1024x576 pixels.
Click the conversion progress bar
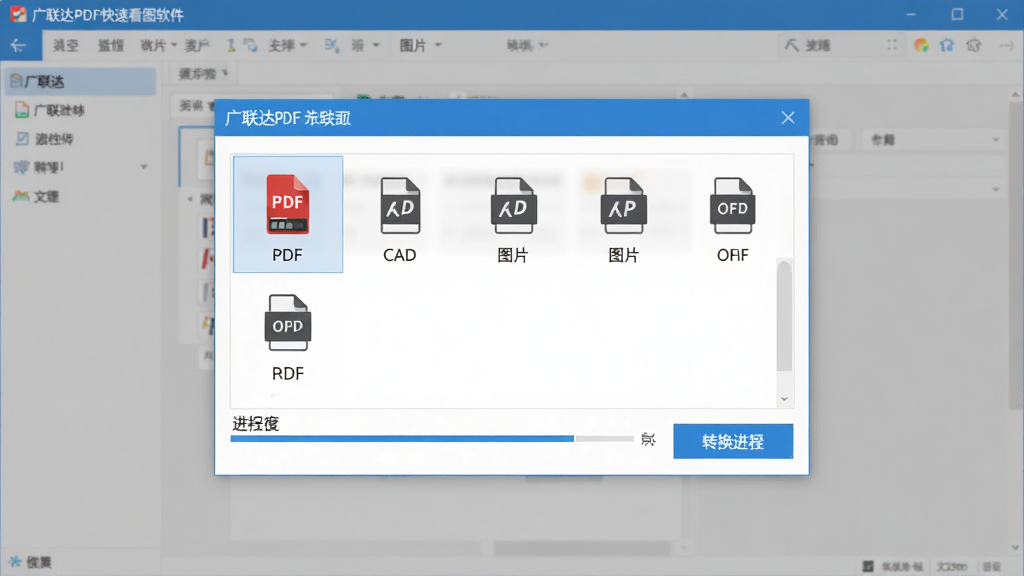click(x=432, y=439)
